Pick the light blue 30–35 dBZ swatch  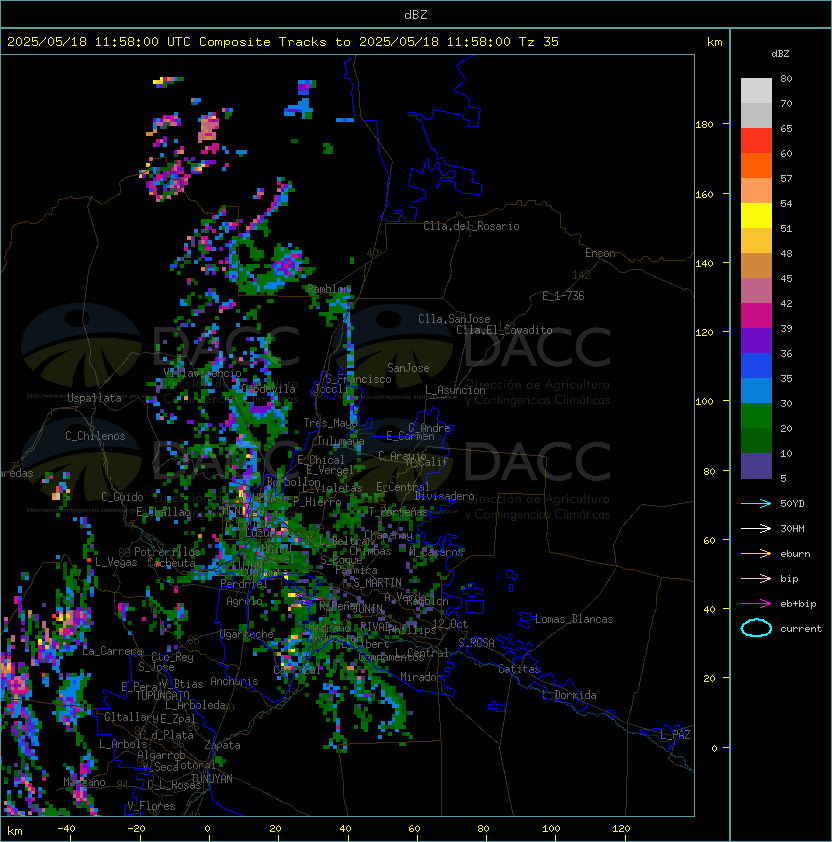click(x=756, y=390)
